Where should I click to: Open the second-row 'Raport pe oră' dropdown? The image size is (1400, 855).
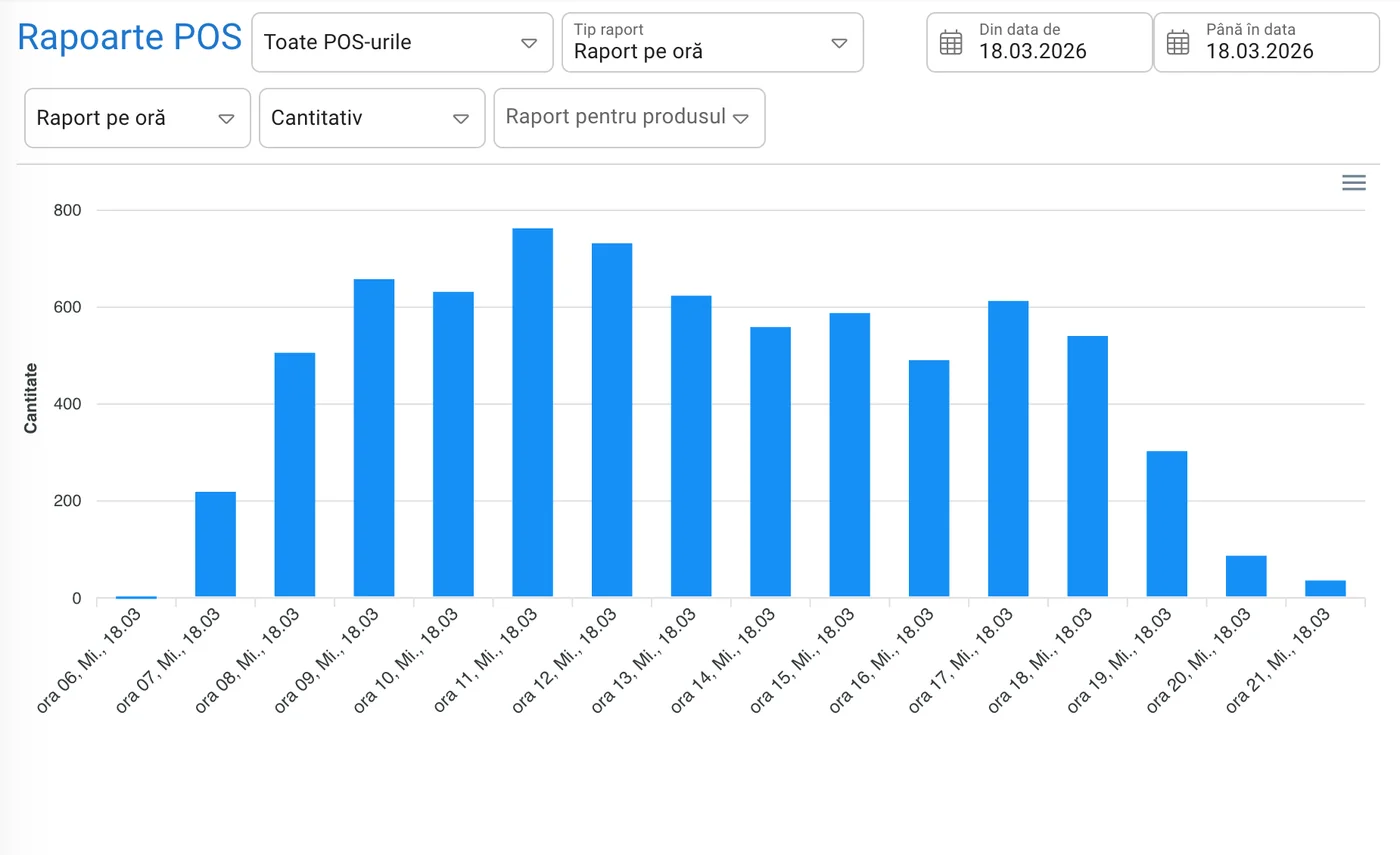coord(137,118)
